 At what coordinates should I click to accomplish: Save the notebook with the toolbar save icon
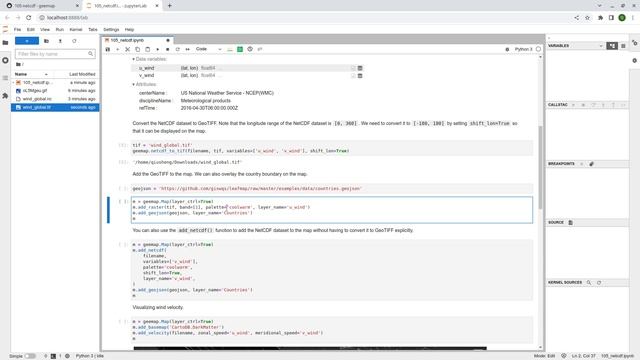click(x=108, y=49)
